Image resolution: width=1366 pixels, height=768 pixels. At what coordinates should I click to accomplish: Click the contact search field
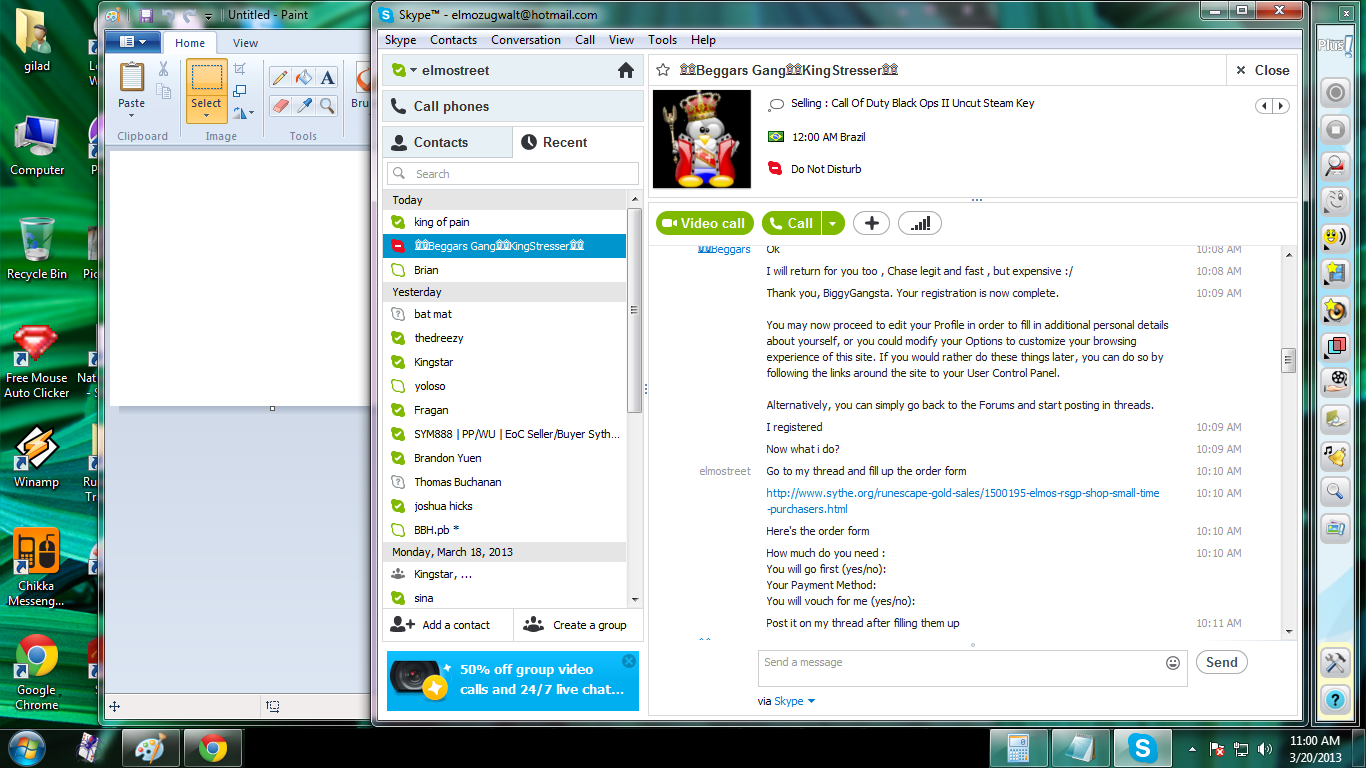[512, 173]
